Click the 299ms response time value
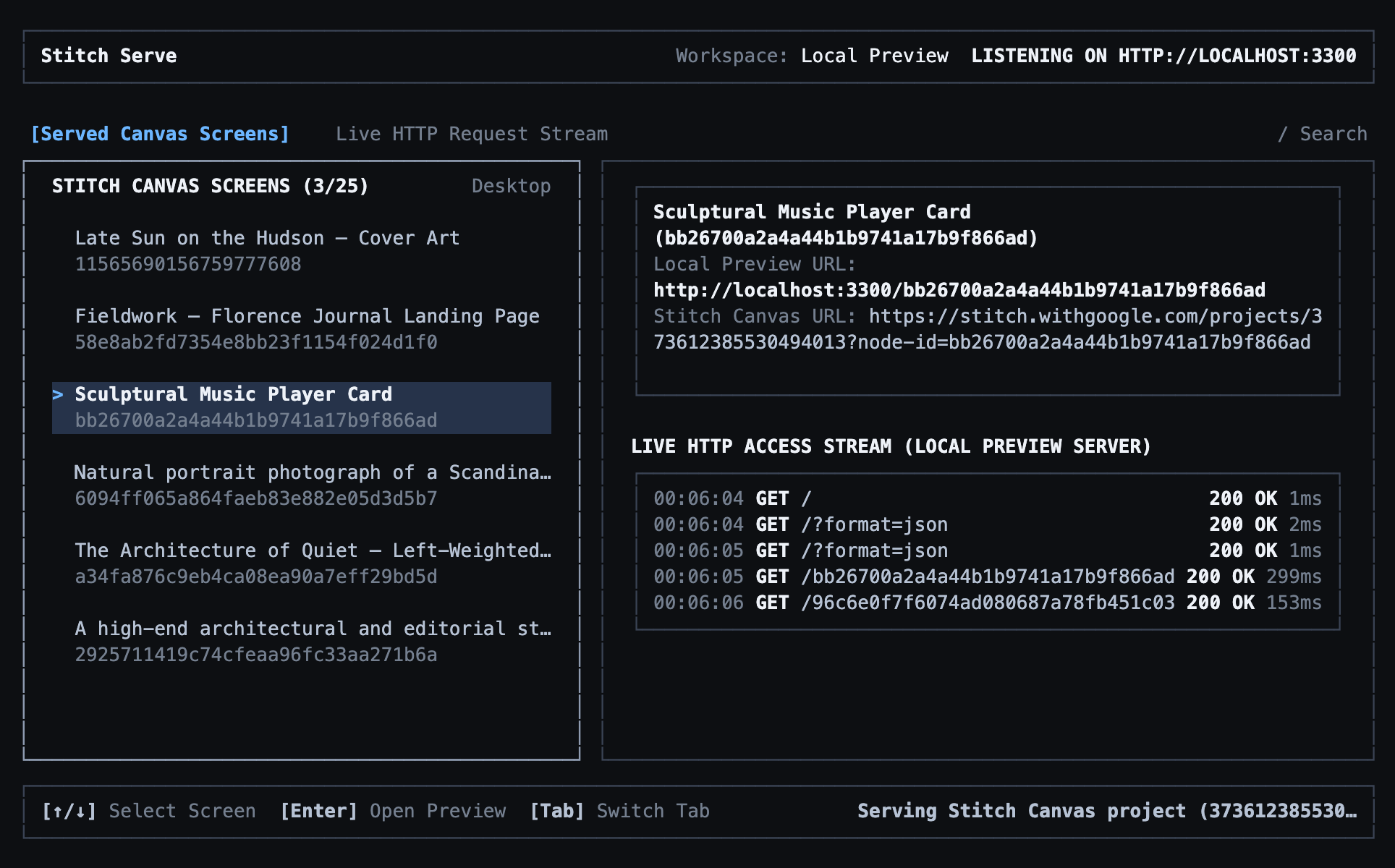 click(1294, 576)
